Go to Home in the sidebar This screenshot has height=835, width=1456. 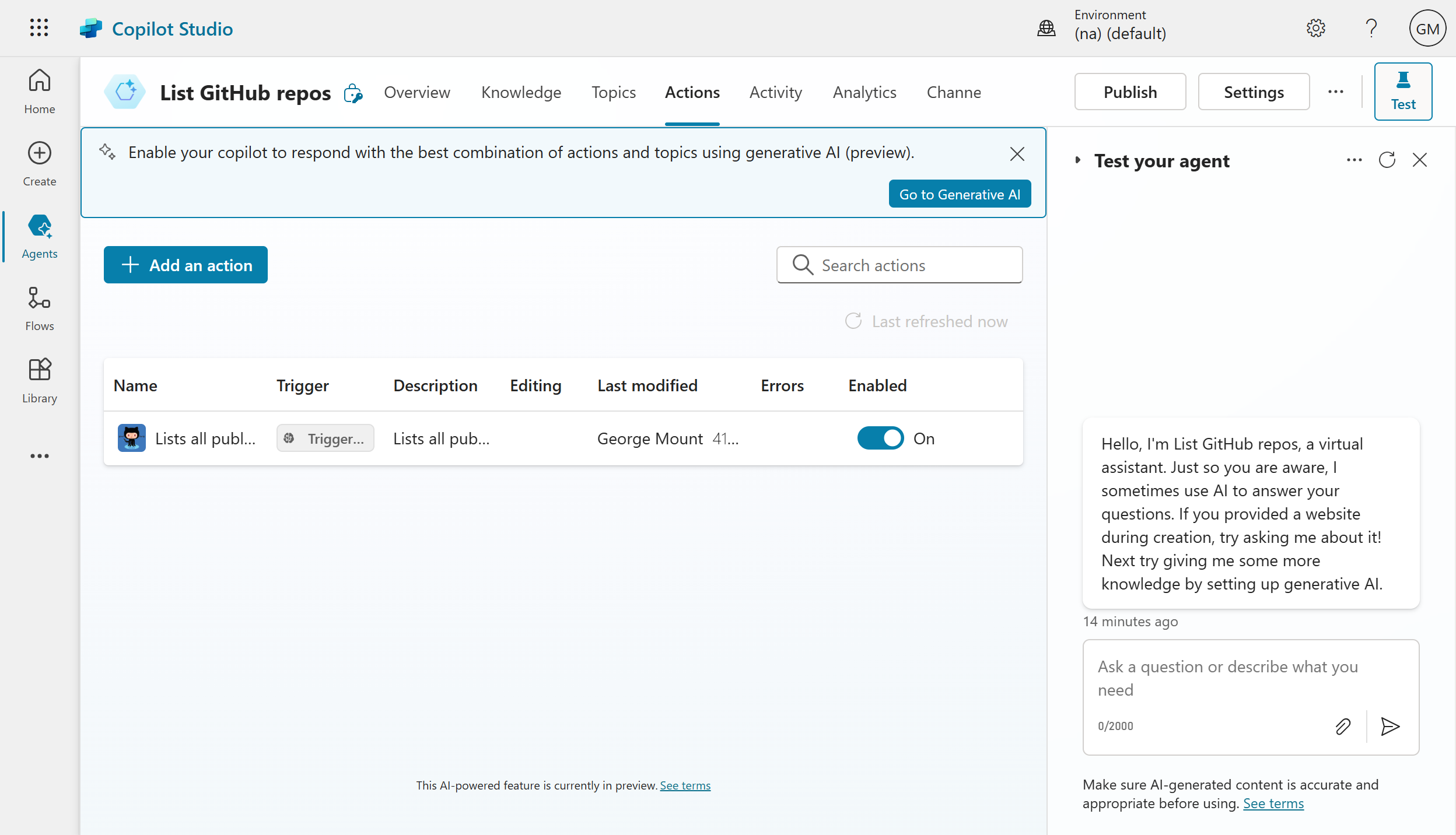tap(40, 92)
